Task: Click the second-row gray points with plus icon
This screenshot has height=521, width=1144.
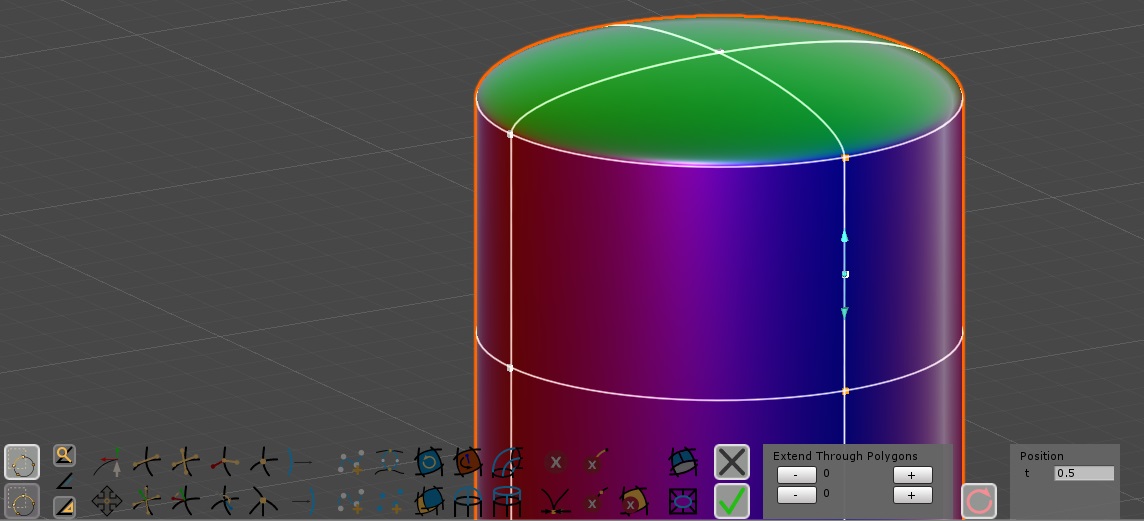Action: tap(351, 501)
